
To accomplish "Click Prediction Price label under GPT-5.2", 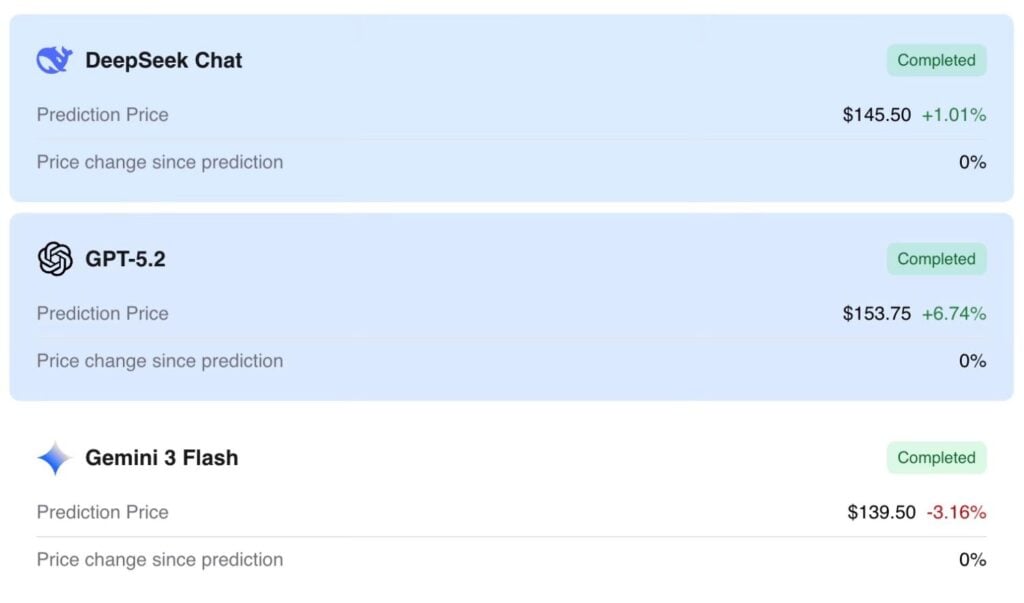I will point(103,314).
